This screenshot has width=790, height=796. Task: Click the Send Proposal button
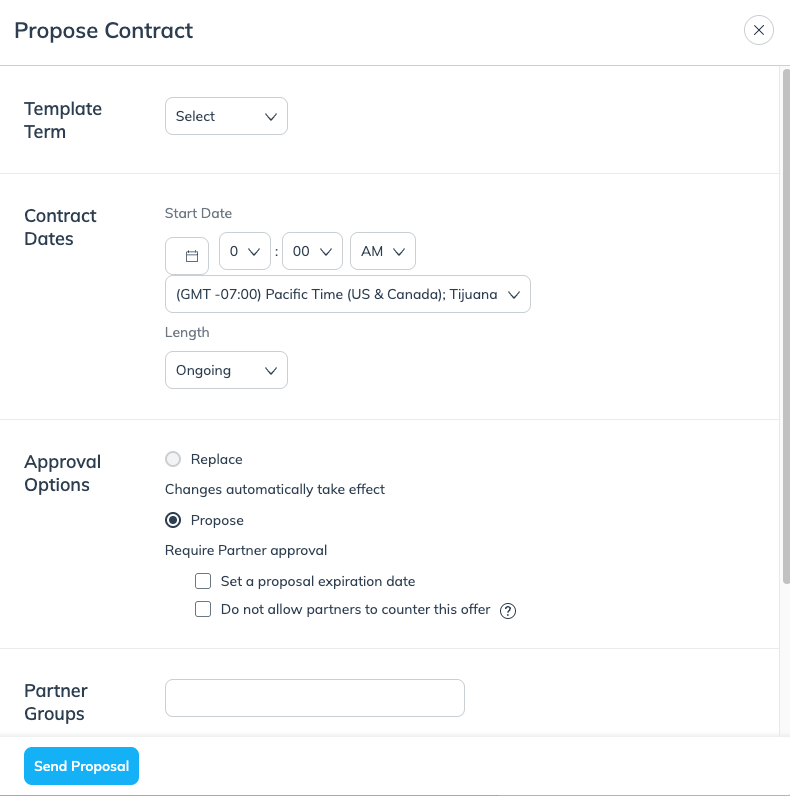coord(82,766)
